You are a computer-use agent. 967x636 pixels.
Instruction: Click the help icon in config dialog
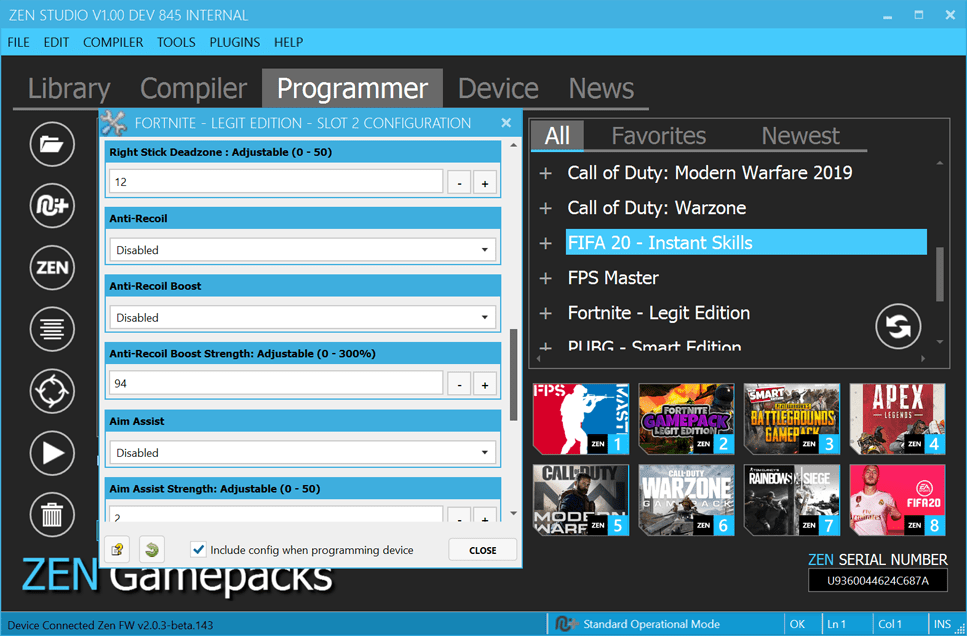(117, 550)
